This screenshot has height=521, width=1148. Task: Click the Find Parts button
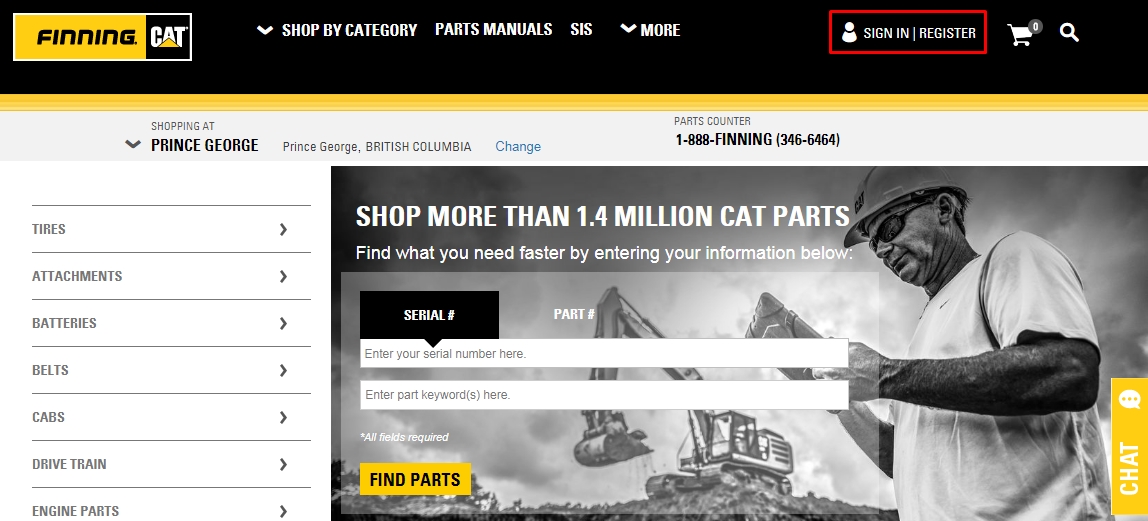(x=415, y=479)
